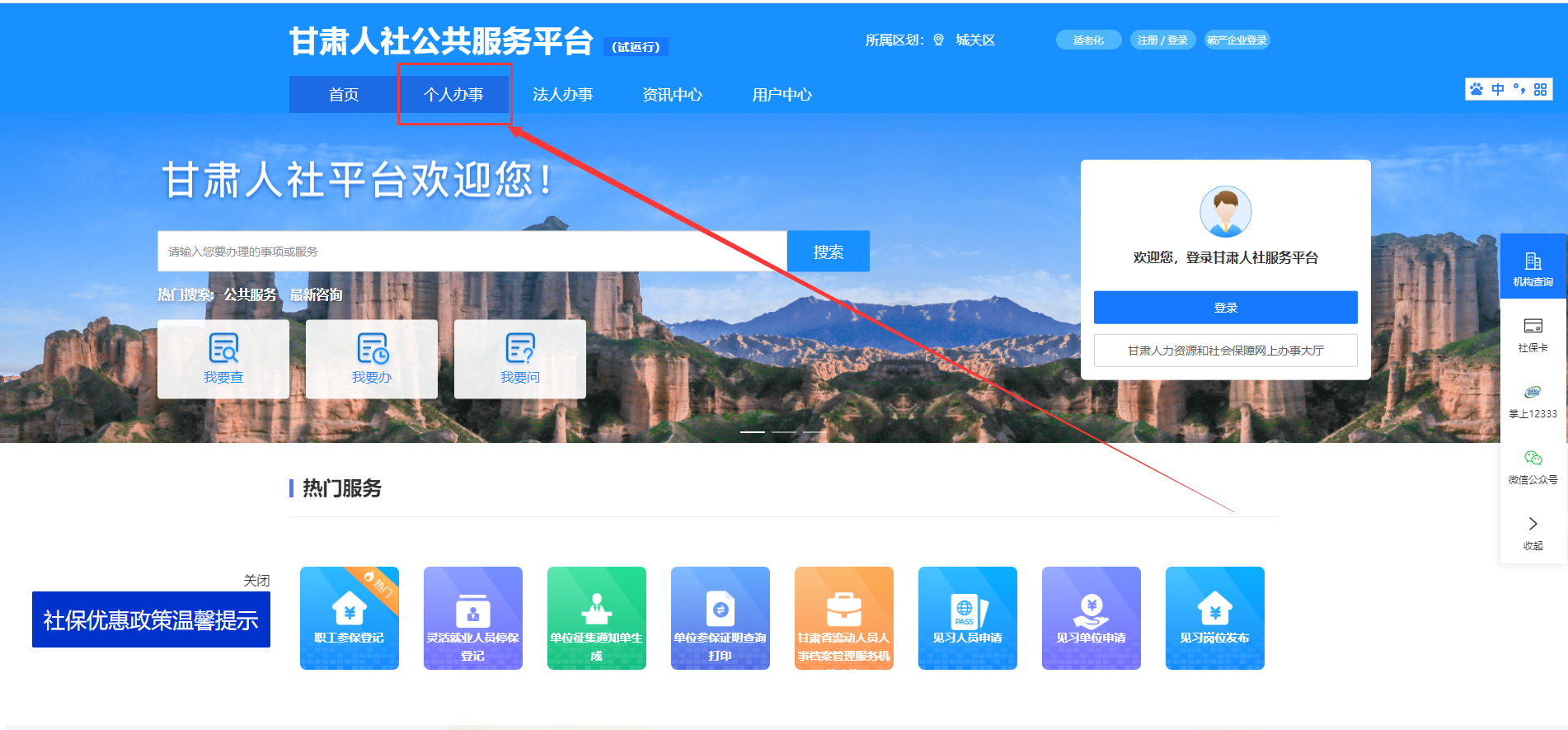Click the 我要查 search icon card
This screenshot has height=730, width=1568.
click(223, 359)
